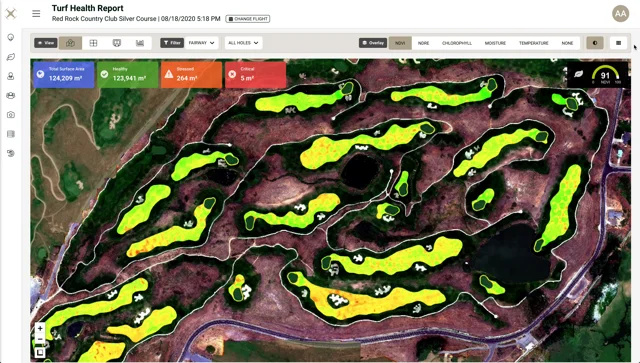The image size is (640, 363).
Task: Click the AA user avatar
Action: coord(620,13)
